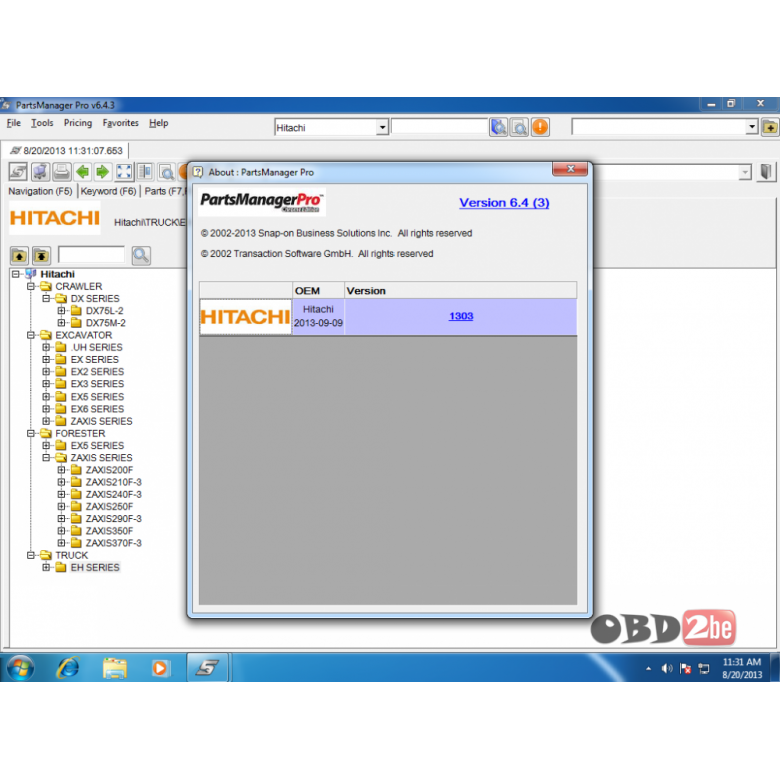The height and width of the screenshot is (780, 780).
Task: Click the PartsManager Pro taskbar button
Action: 207,668
